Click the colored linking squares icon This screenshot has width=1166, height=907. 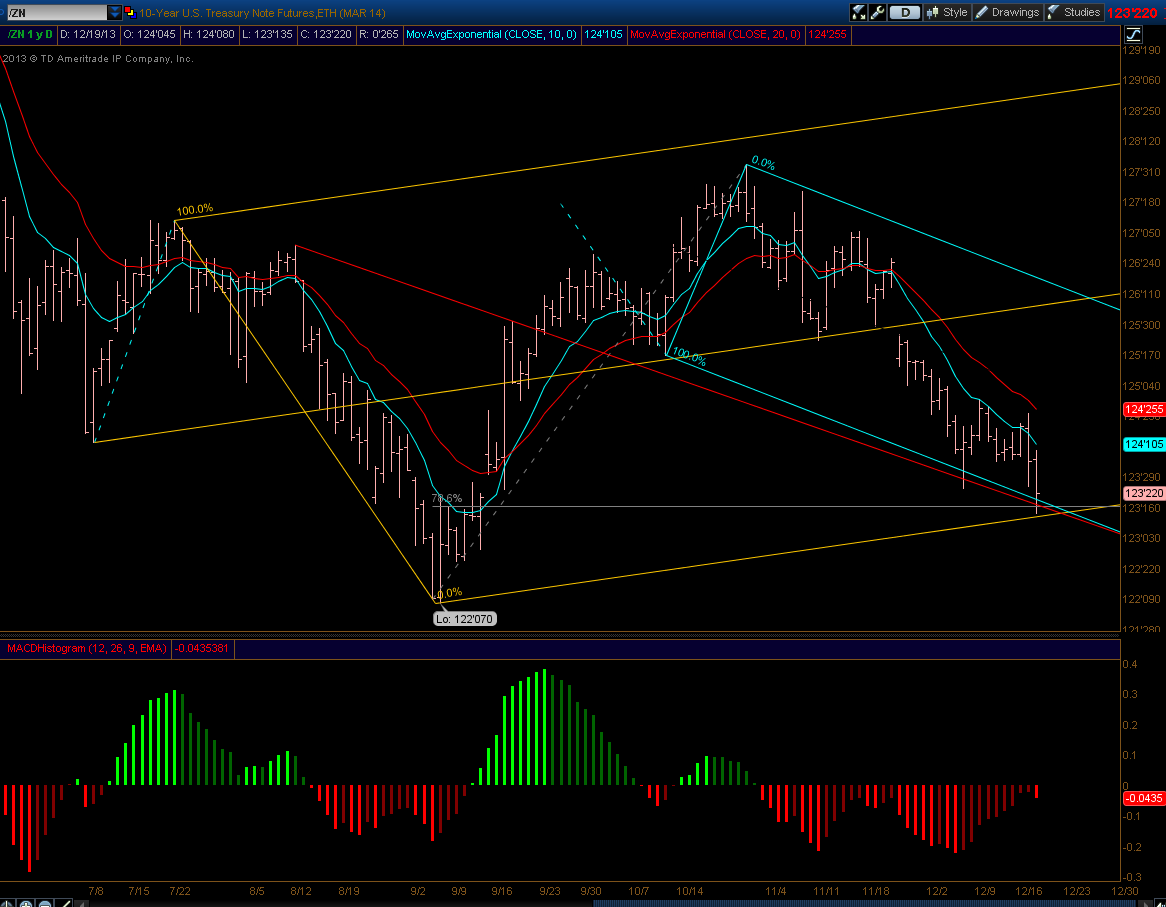click(129, 12)
